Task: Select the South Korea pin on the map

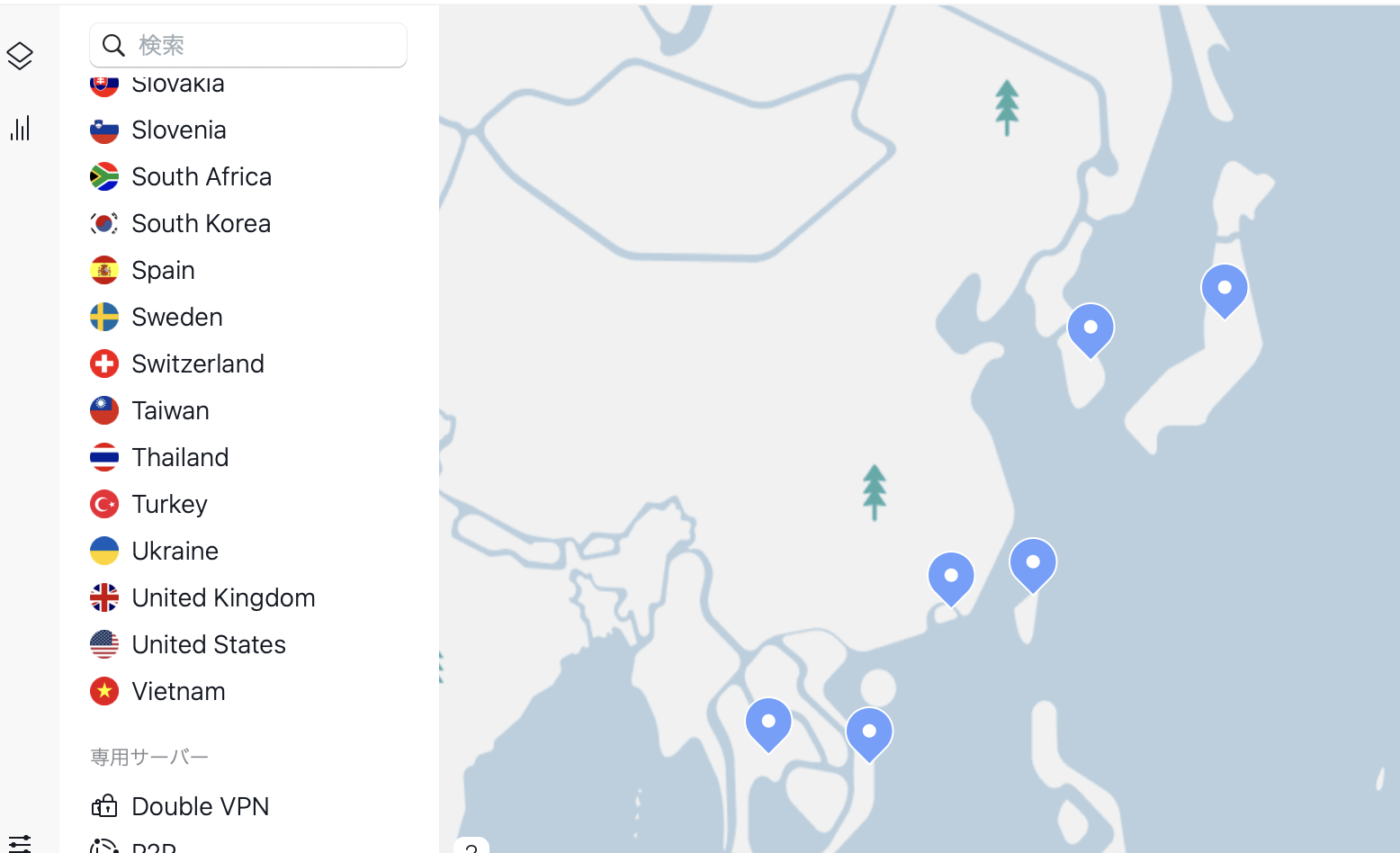Action: pos(1090,330)
